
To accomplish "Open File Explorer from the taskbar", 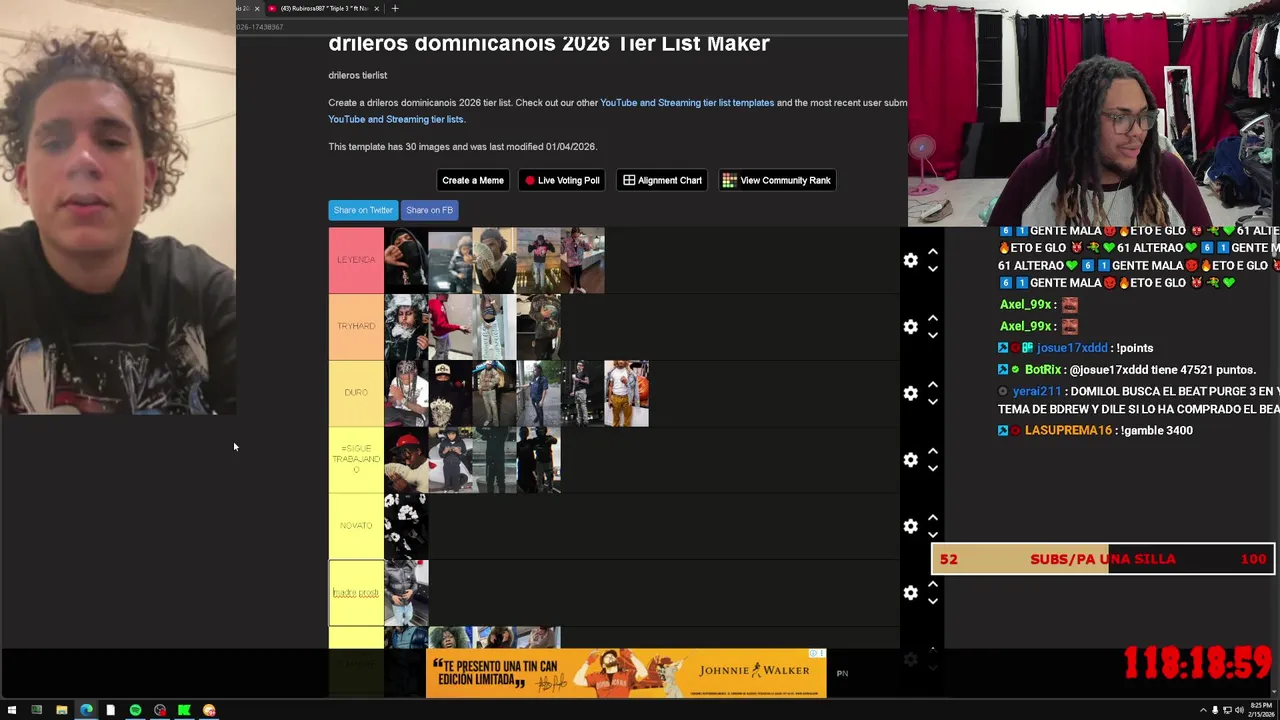I will tap(61, 710).
